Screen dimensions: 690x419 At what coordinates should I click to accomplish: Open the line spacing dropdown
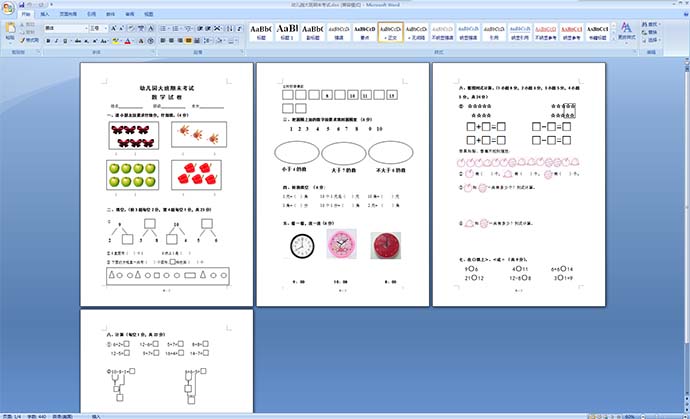coord(209,41)
